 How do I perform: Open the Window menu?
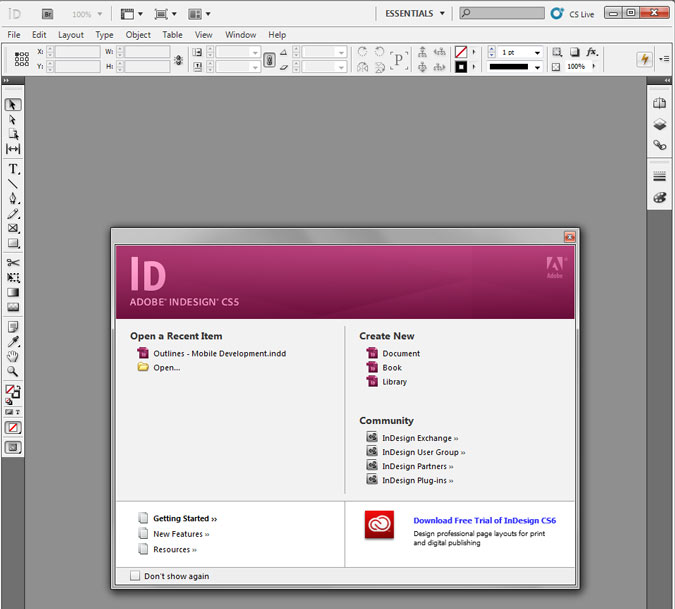coord(240,35)
